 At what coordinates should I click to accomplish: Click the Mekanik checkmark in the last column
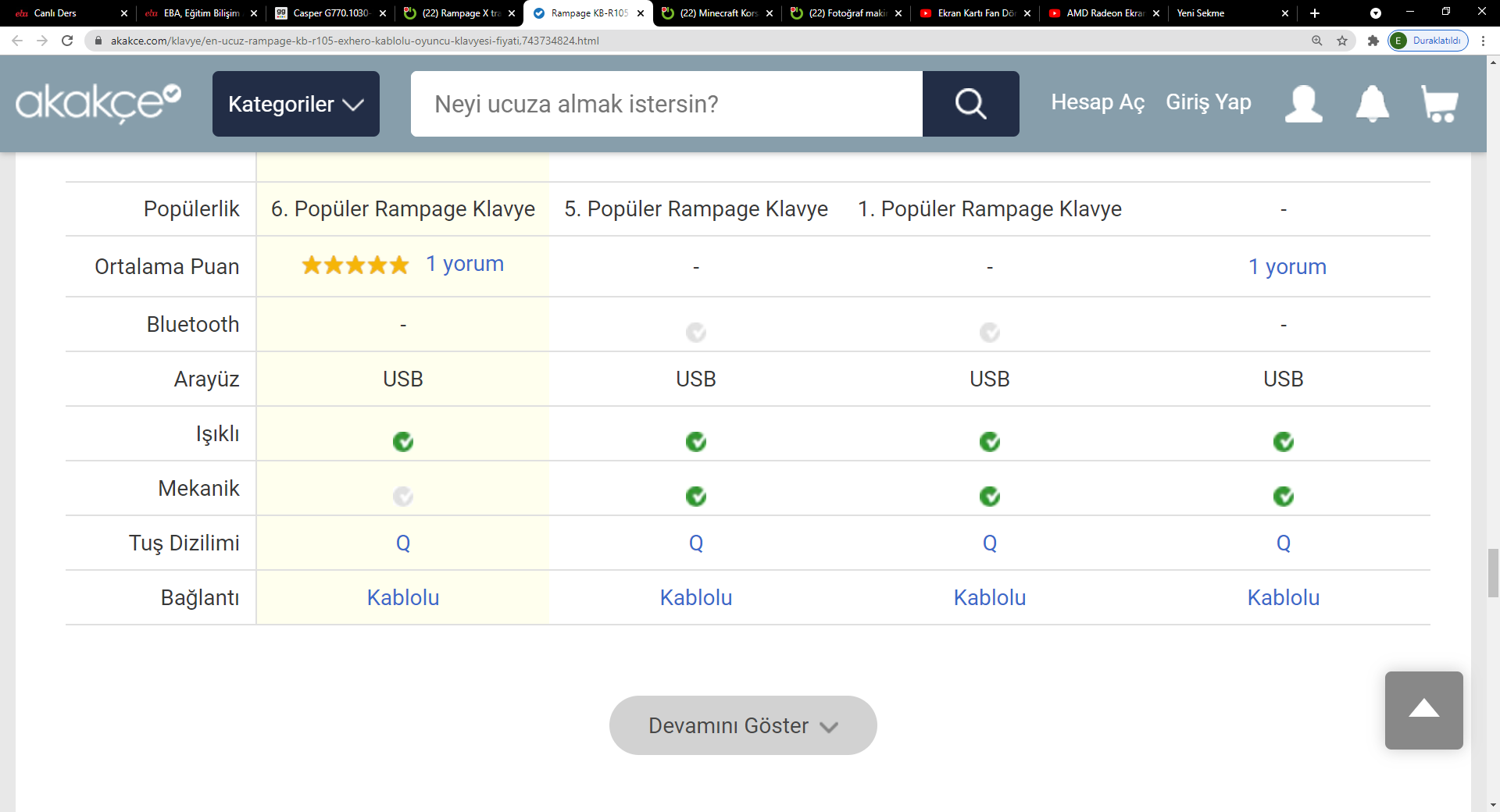click(1284, 497)
